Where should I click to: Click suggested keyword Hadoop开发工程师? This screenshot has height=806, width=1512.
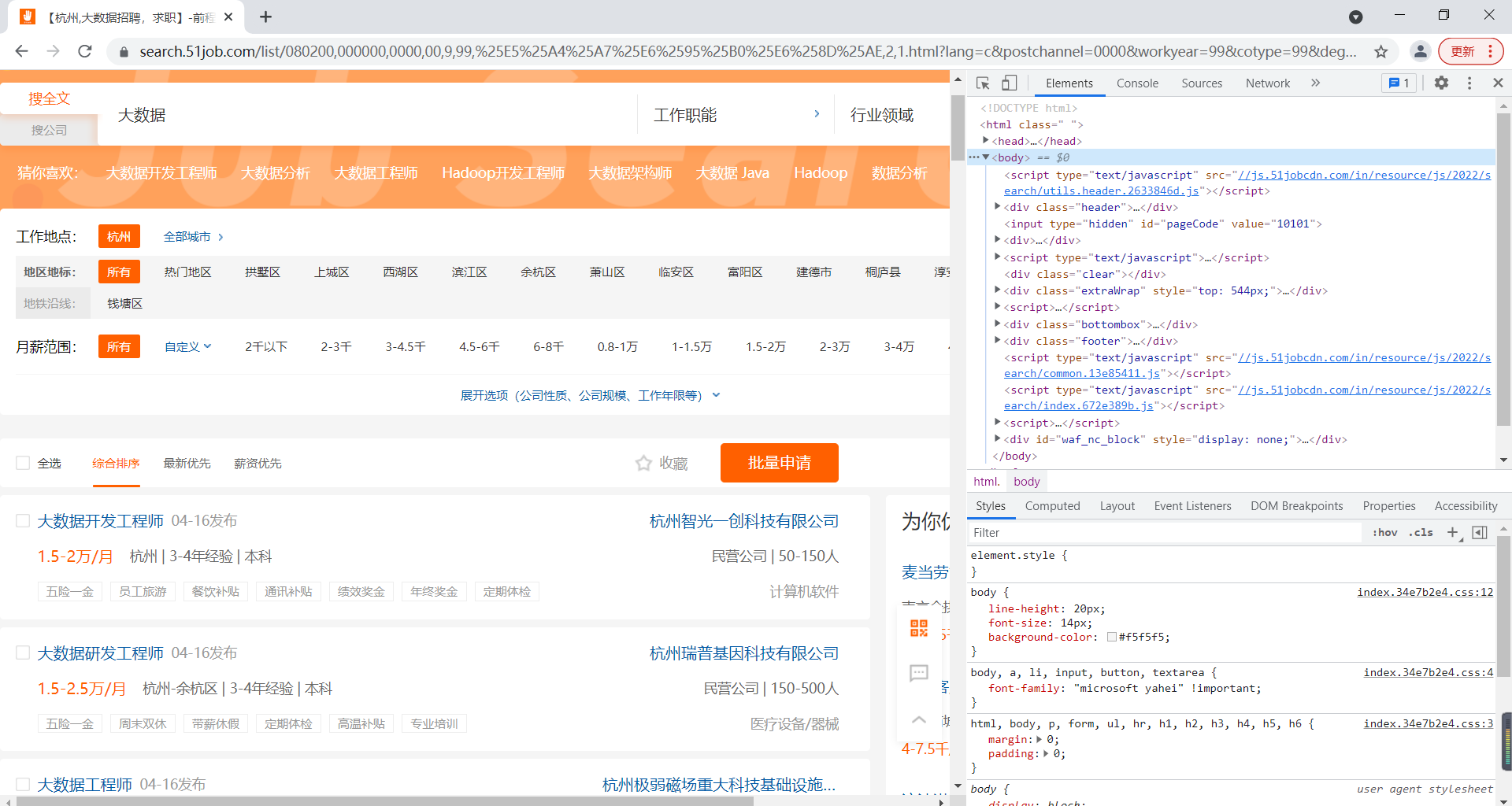(503, 172)
